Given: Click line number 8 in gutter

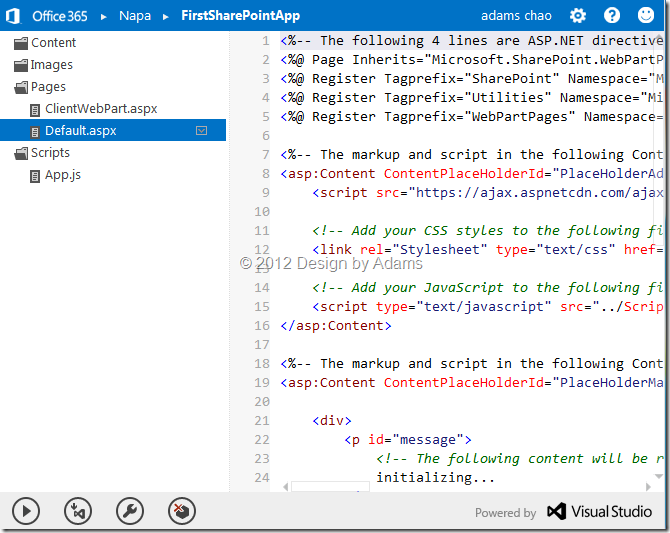Looking at the screenshot, I should [x=265, y=174].
